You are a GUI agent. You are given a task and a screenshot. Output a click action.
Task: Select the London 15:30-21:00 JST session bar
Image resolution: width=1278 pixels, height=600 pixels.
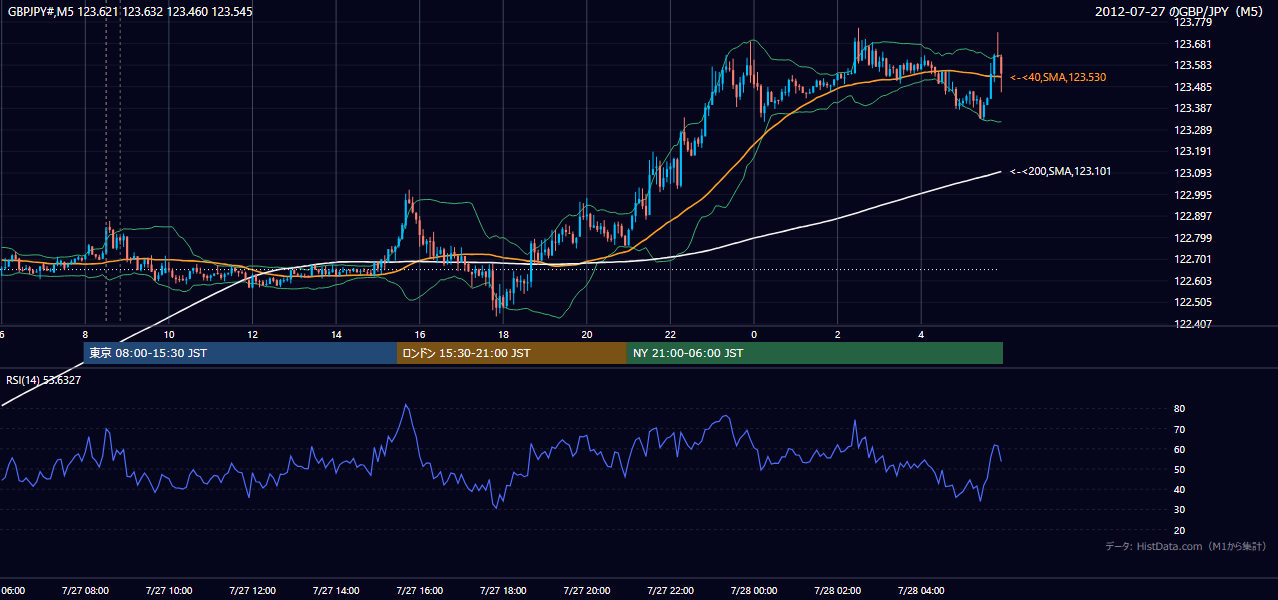coord(512,353)
